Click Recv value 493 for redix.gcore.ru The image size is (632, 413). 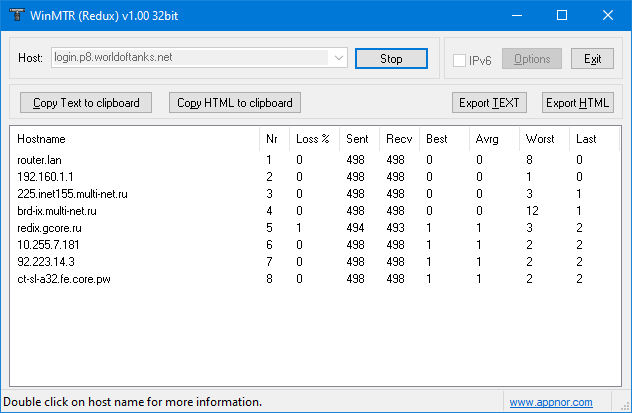tap(395, 228)
